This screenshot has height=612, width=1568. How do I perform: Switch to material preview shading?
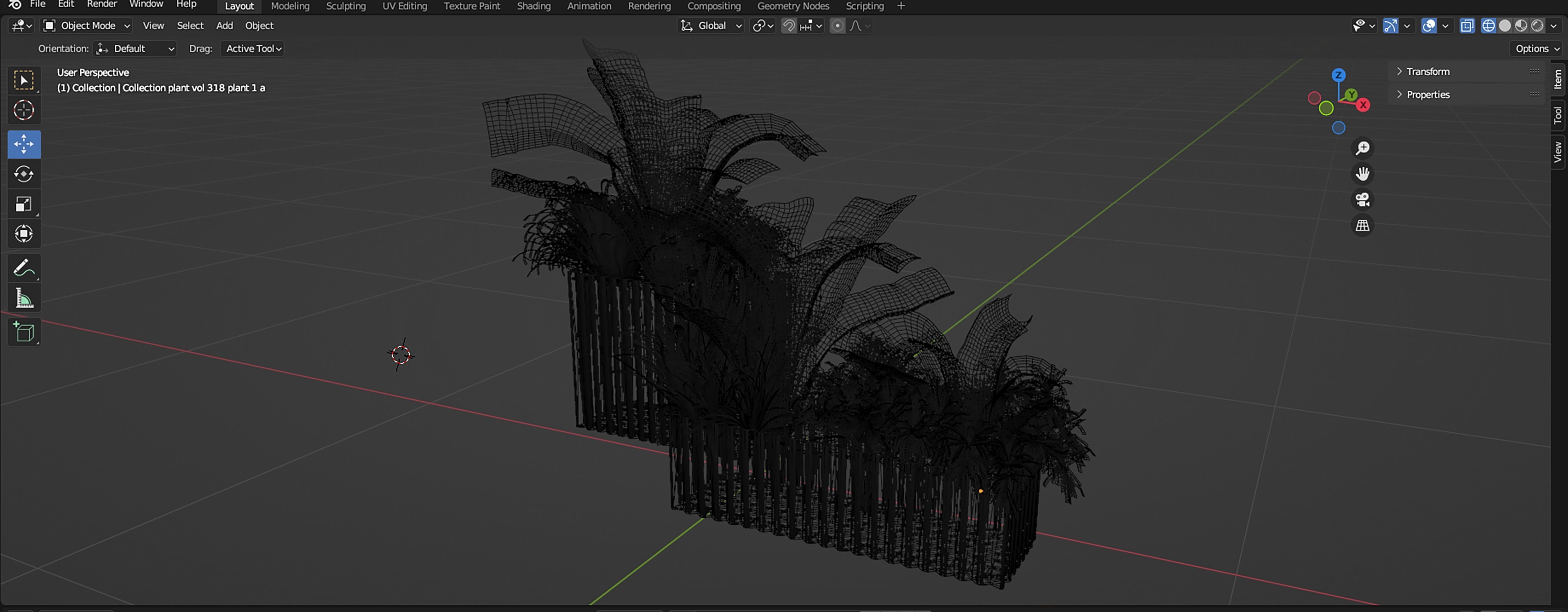(1521, 25)
